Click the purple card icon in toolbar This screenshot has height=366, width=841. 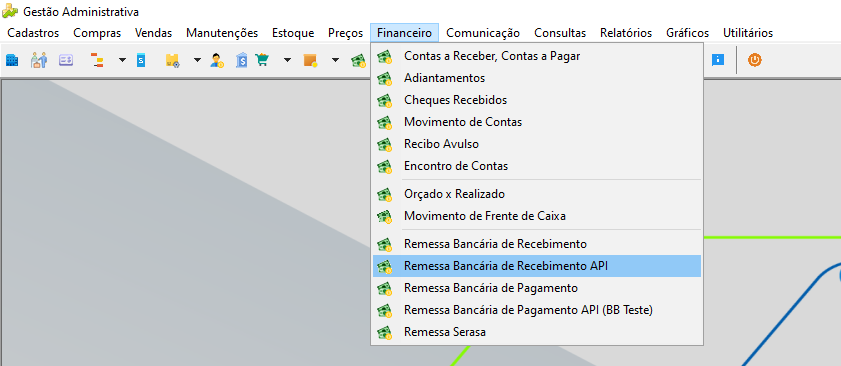click(x=66, y=60)
